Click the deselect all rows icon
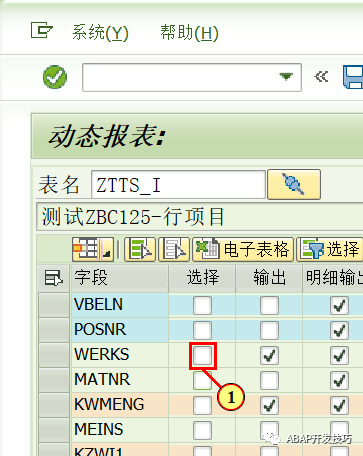The image size is (363, 456). (x=174, y=249)
